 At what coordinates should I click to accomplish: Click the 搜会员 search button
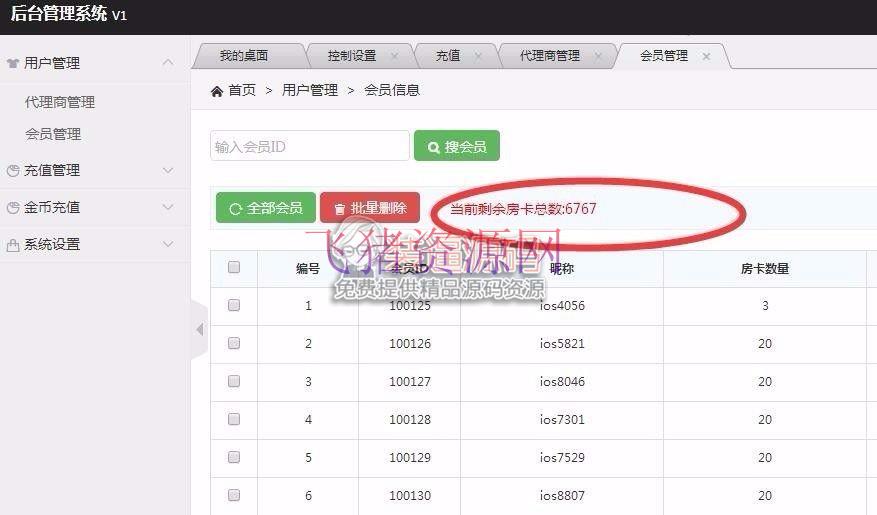(x=456, y=146)
